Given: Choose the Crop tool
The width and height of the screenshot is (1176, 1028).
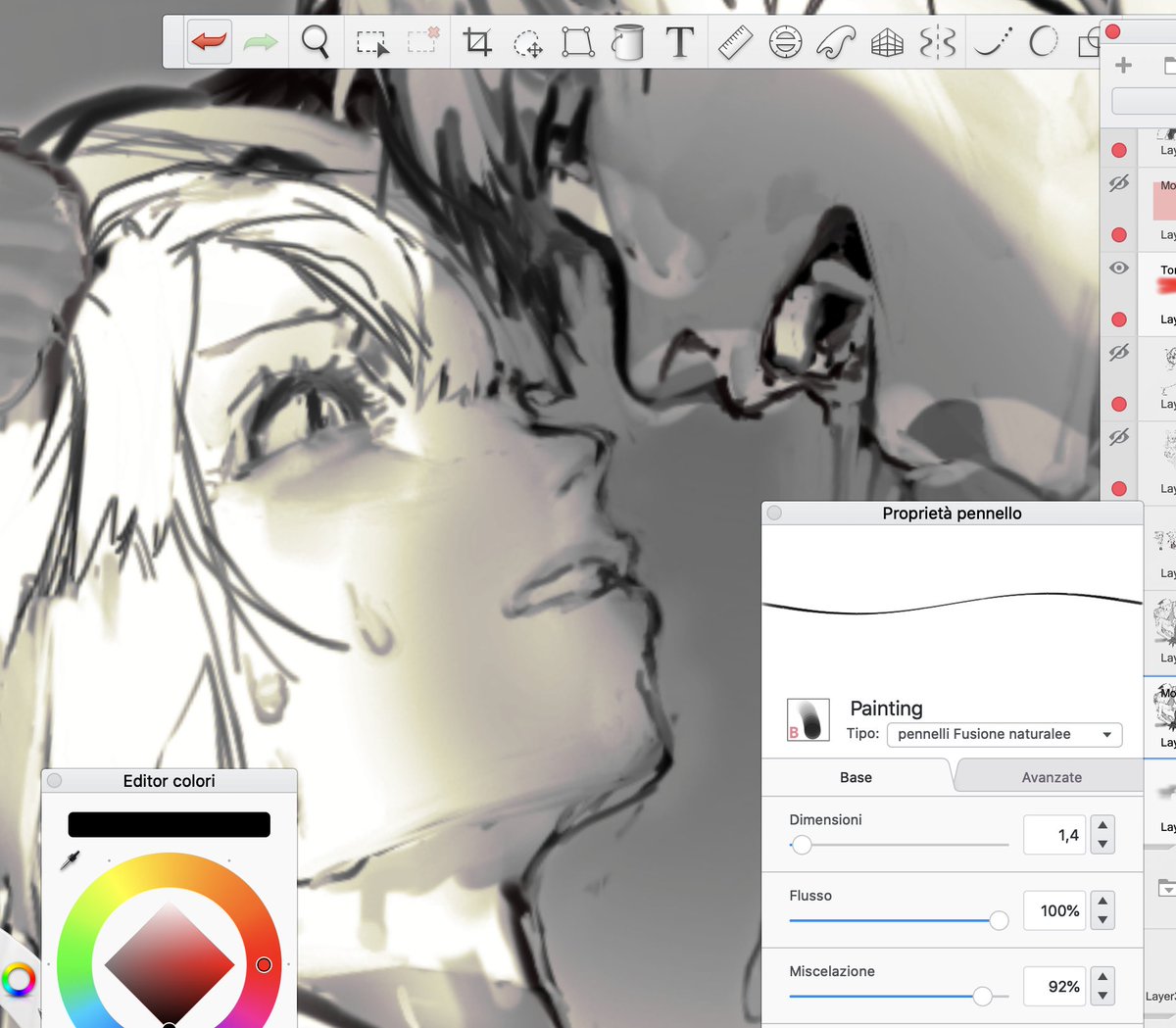Looking at the screenshot, I should 477,42.
